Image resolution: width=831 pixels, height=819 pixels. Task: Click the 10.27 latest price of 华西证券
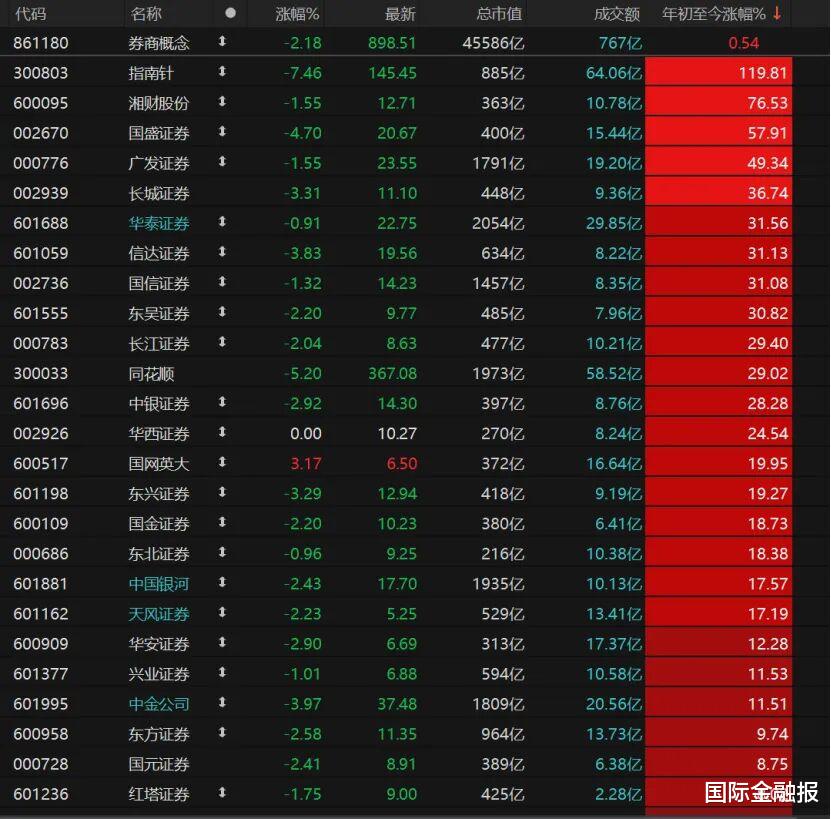(397, 434)
